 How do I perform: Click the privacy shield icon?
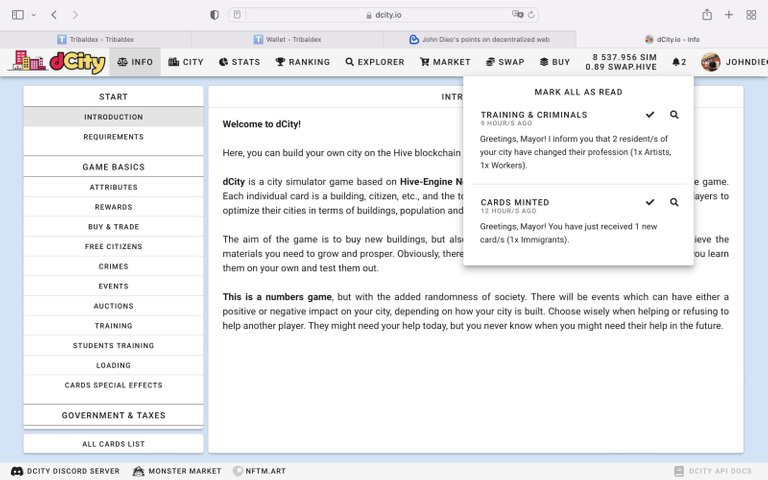pyautogui.click(x=214, y=15)
